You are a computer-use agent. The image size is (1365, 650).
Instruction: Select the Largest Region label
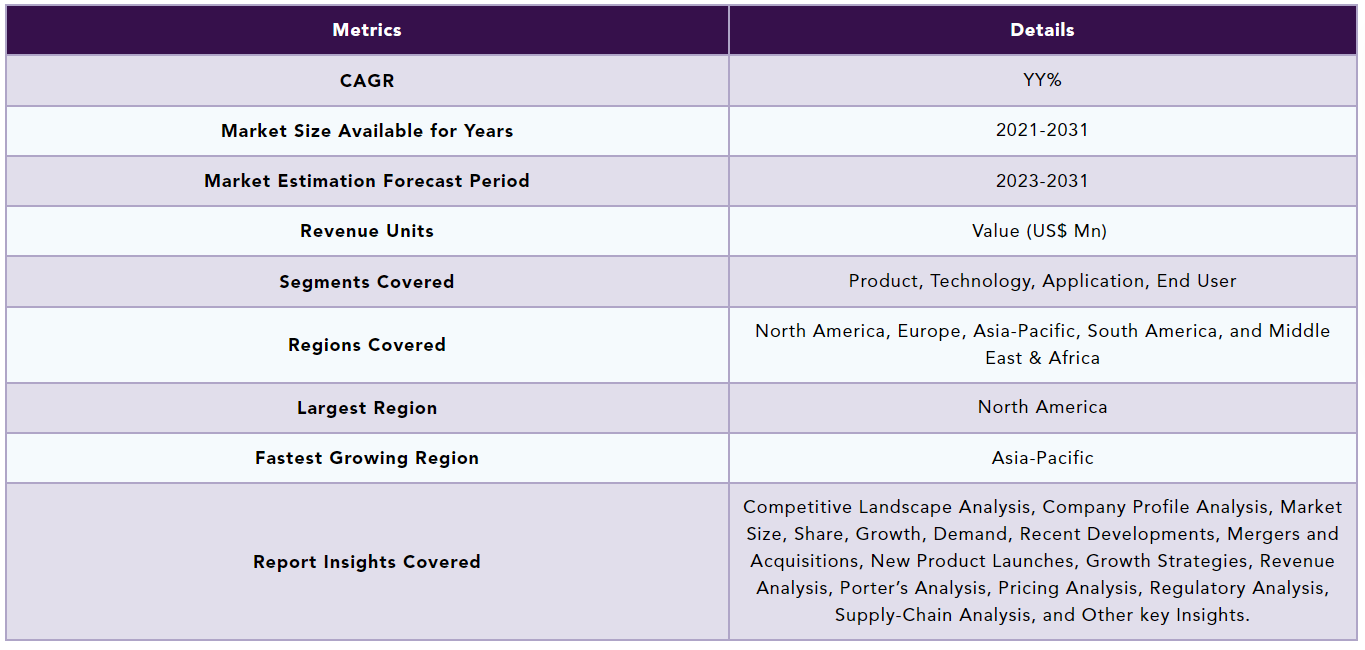click(x=367, y=408)
